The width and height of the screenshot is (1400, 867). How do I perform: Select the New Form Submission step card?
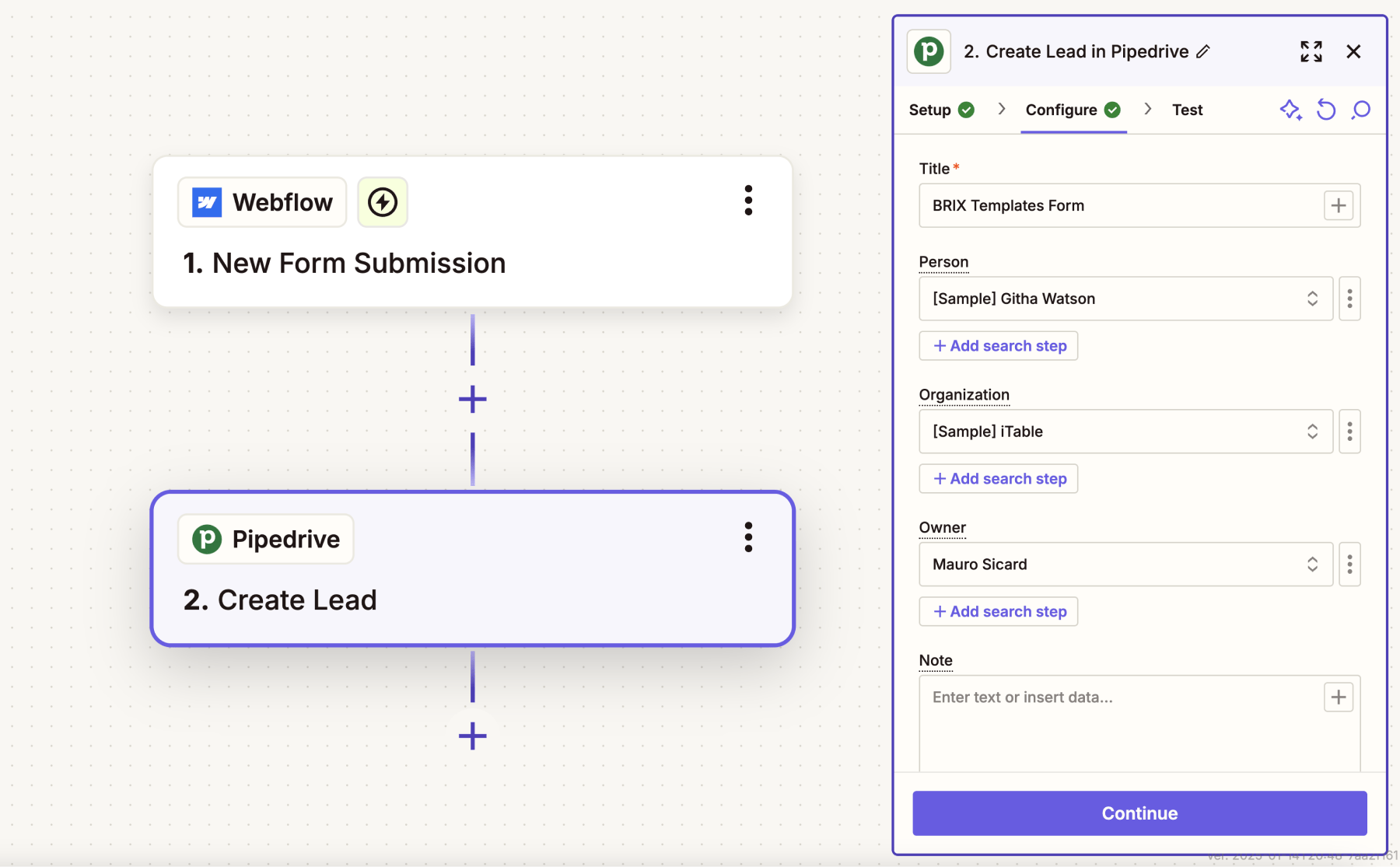(473, 232)
